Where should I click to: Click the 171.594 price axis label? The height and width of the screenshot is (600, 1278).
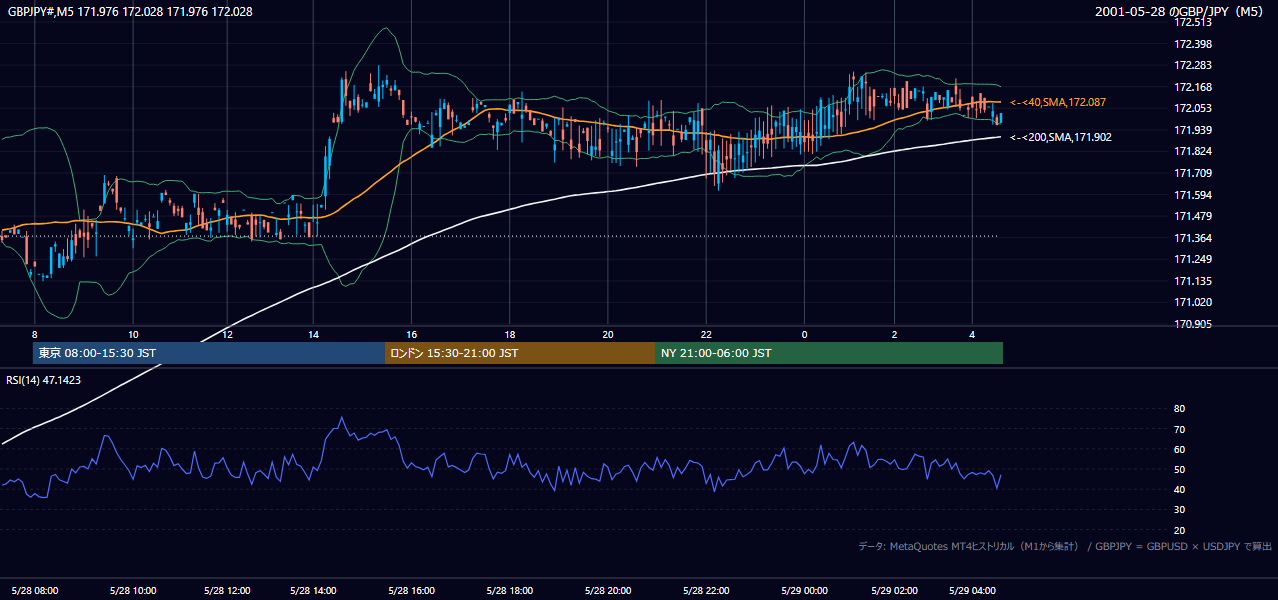click(x=1192, y=195)
